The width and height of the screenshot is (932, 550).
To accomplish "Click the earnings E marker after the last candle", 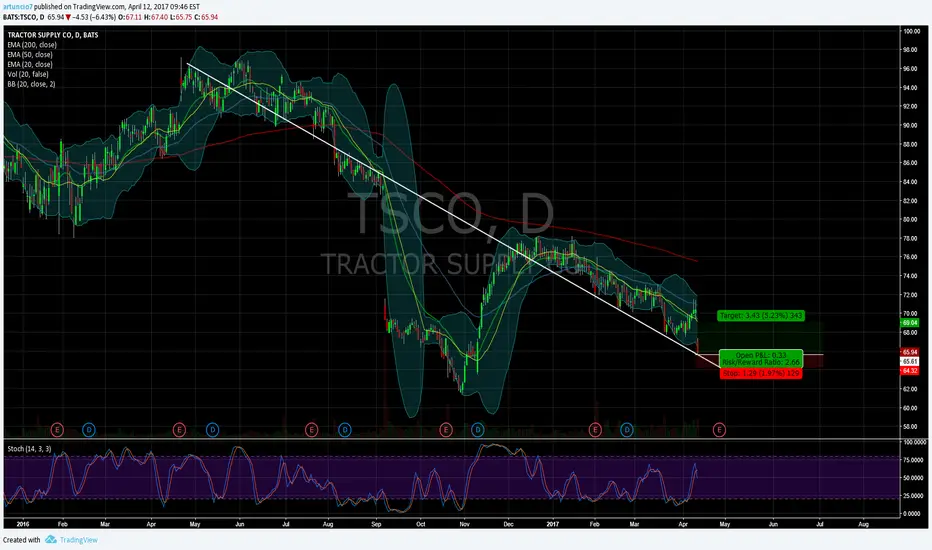I will tap(719, 429).
